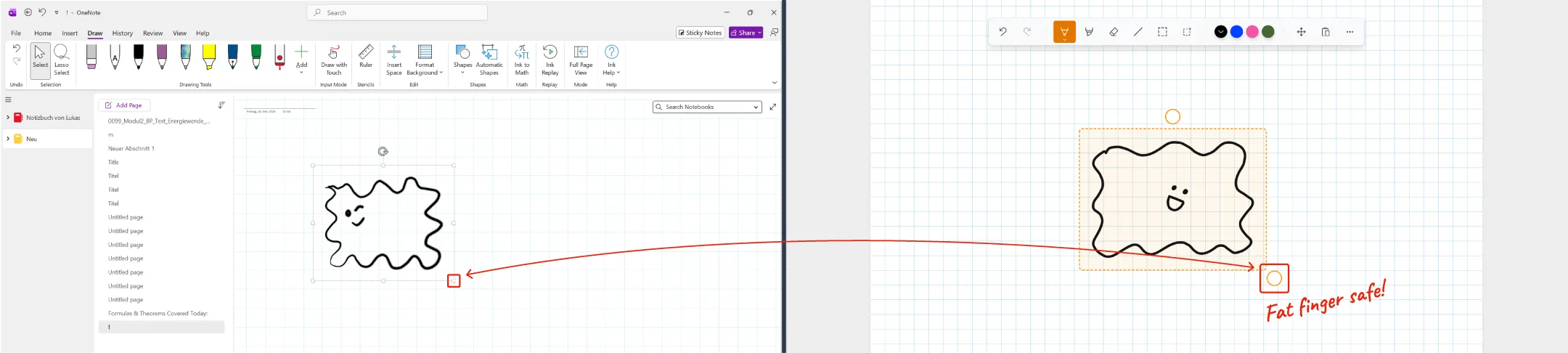1568x353 pixels.
Task: Pick the dark blue fountain pen
Action: click(x=232, y=57)
